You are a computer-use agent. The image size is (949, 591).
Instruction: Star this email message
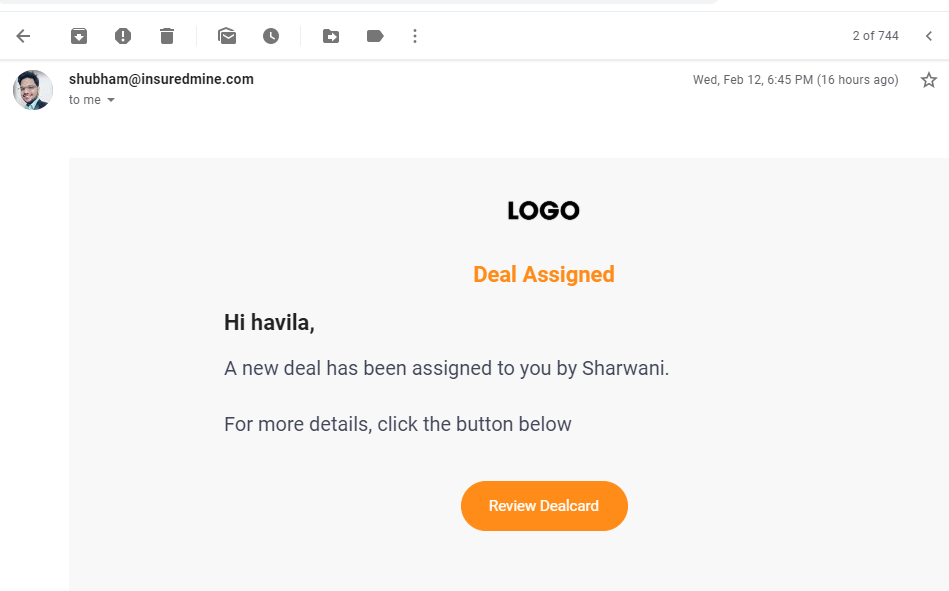click(928, 80)
